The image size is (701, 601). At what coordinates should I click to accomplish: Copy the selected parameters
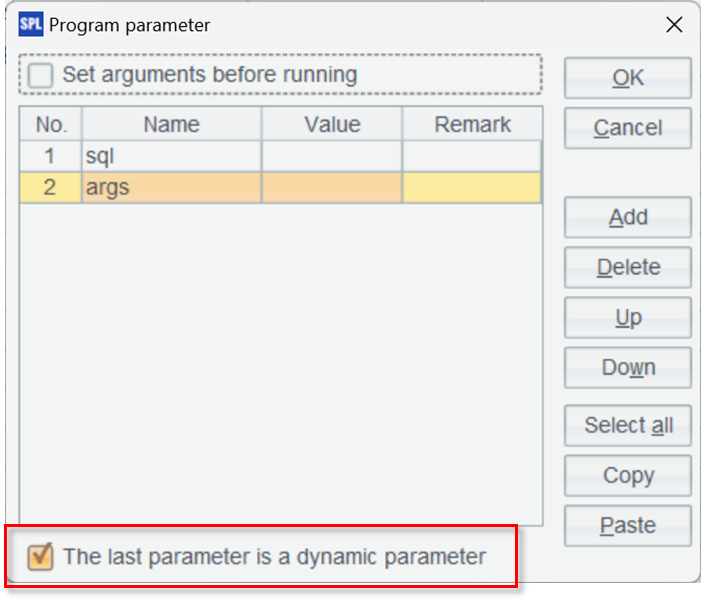(x=627, y=476)
